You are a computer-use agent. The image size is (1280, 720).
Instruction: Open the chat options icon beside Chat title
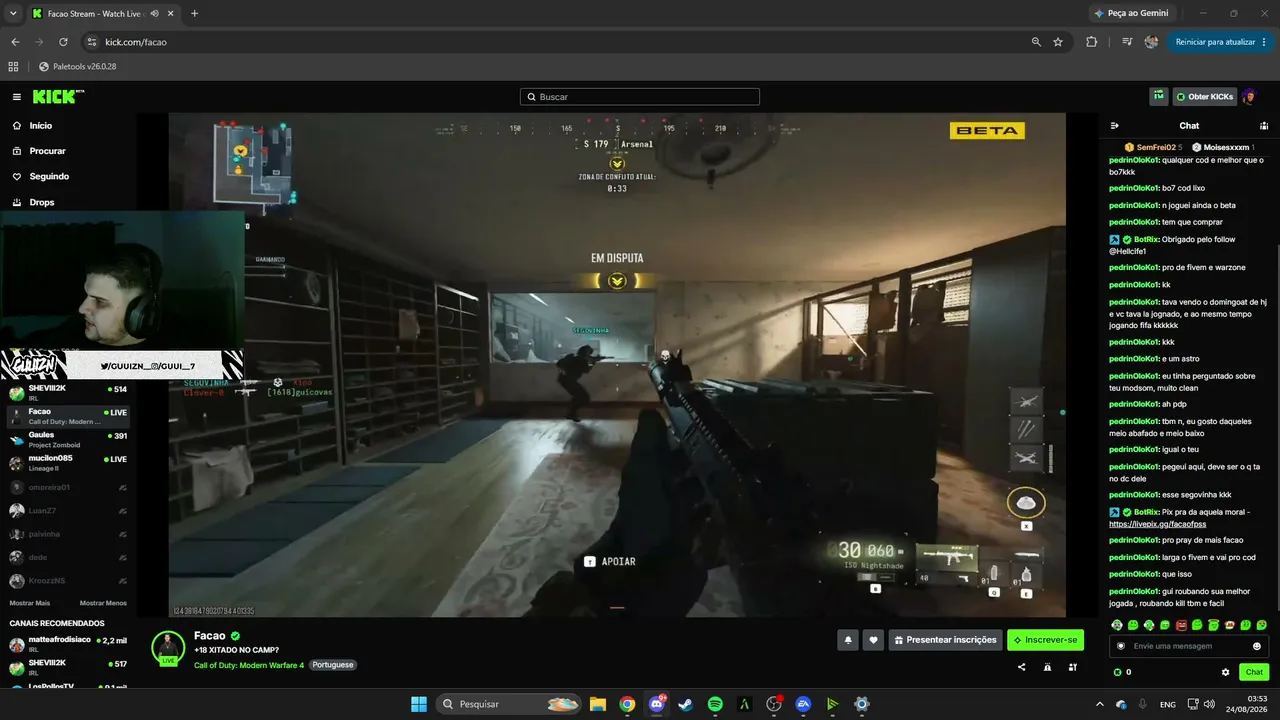tap(1264, 126)
